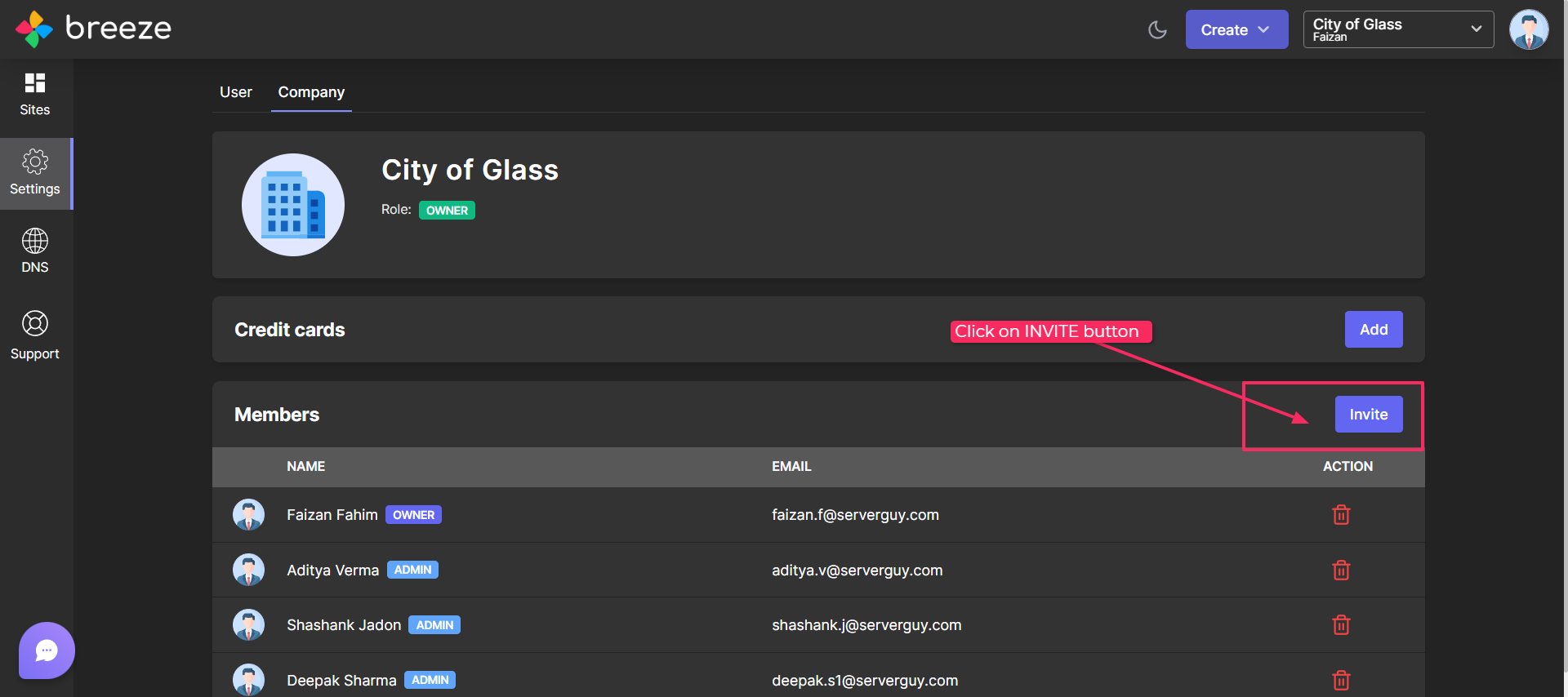
Task: Click Deepak Sharma's avatar
Action: pos(248,680)
